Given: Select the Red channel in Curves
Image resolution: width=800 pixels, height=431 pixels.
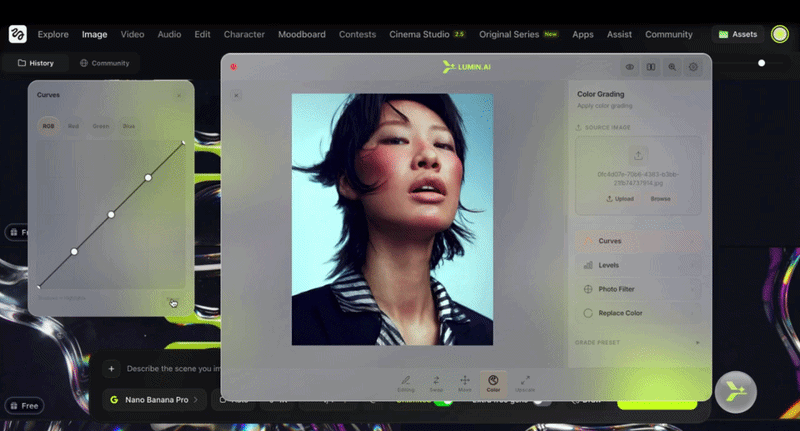Looking at the screenshot, I should [73, 126].
